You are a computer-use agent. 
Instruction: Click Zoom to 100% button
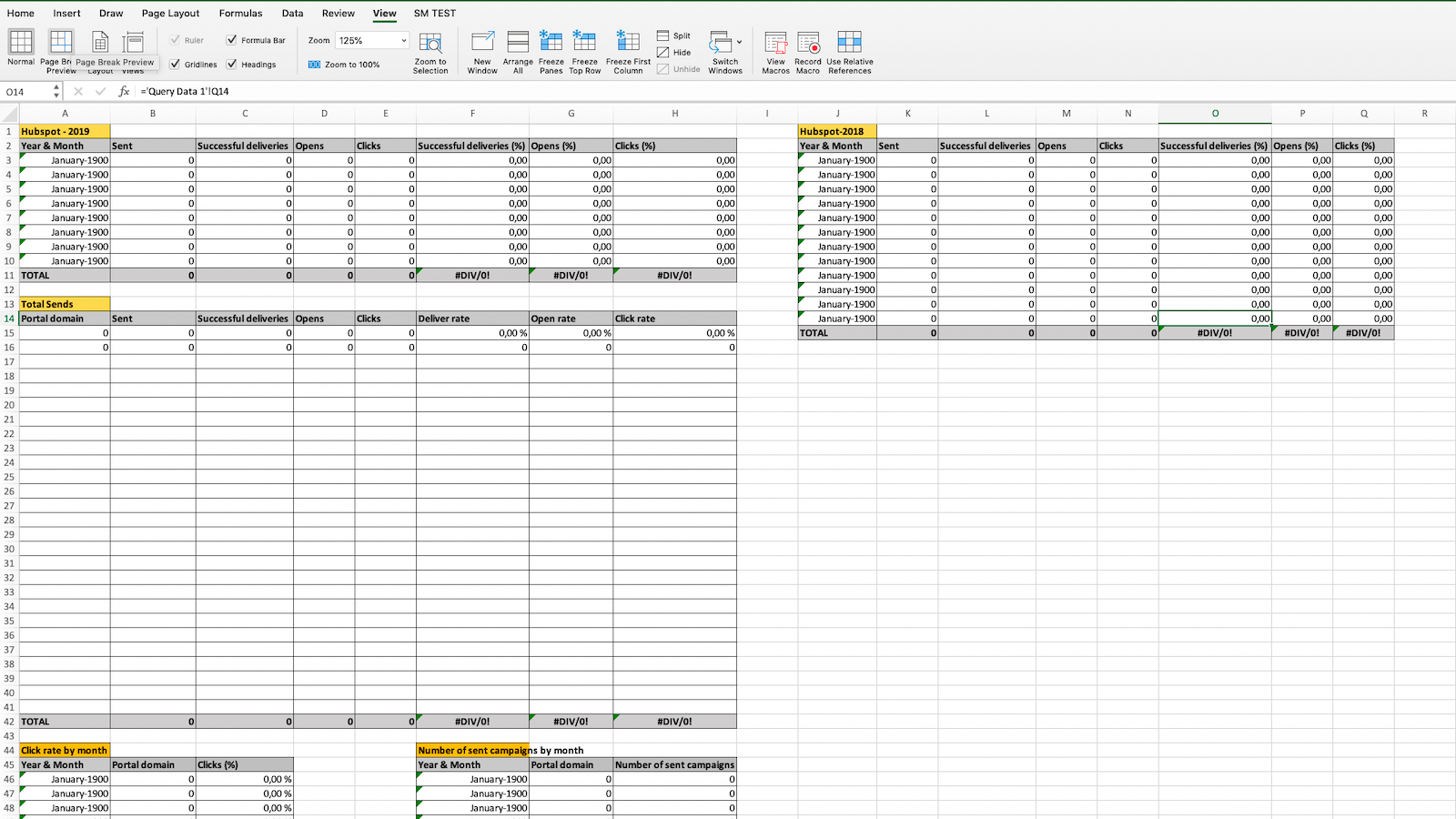344,65
